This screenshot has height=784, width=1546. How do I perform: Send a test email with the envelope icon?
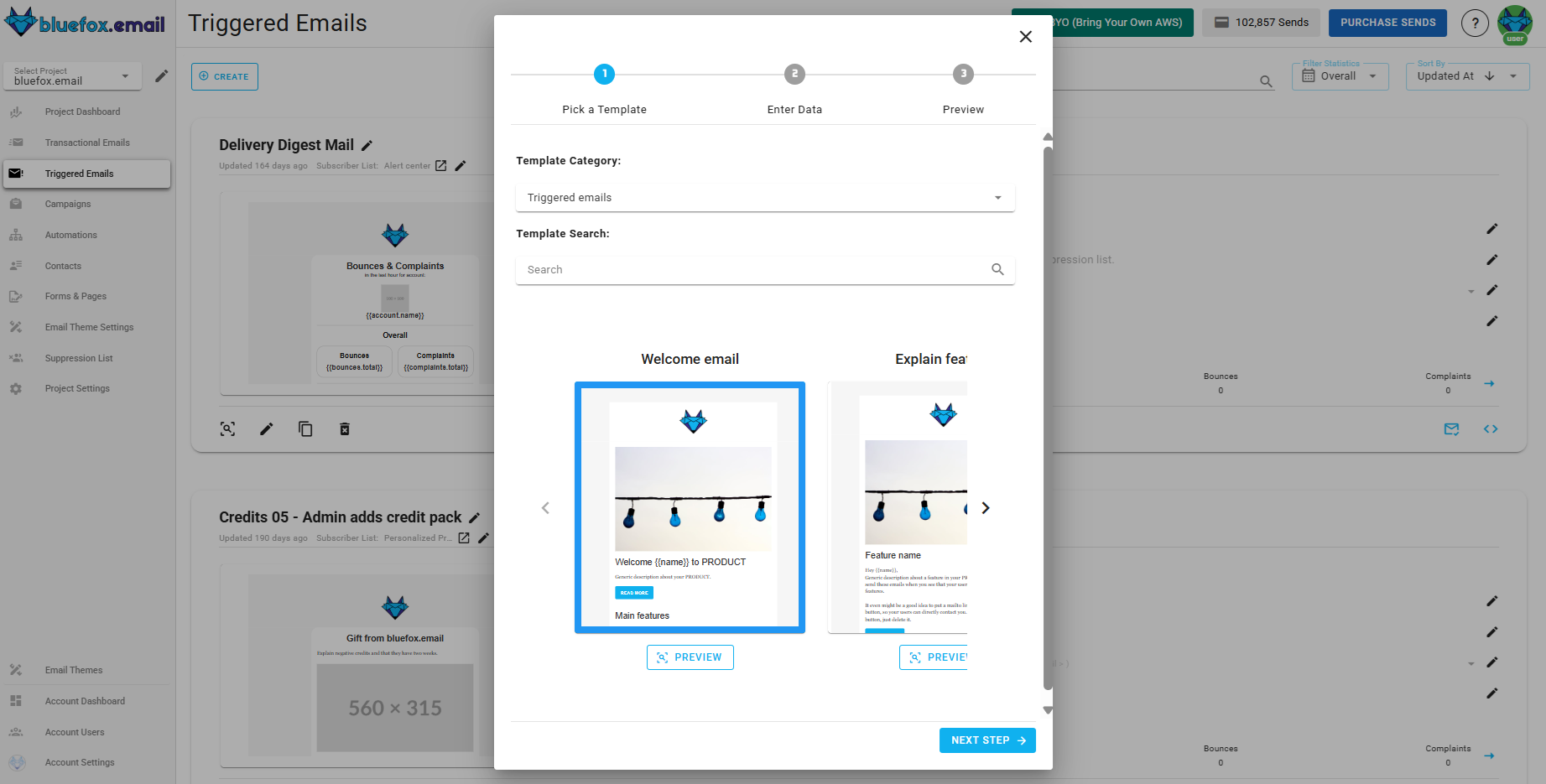coord(1452,428)
